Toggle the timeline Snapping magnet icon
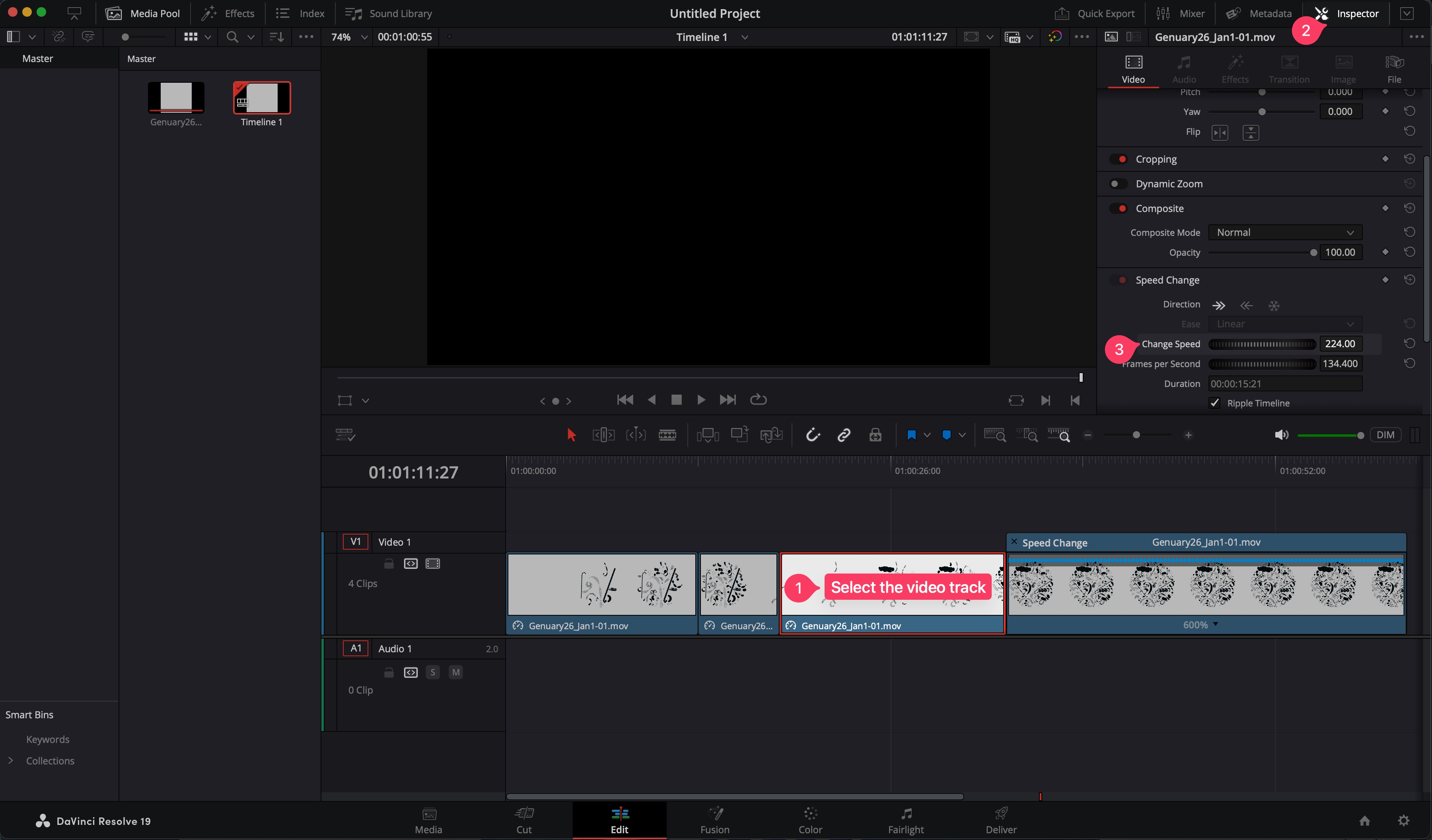 point(813,436)
